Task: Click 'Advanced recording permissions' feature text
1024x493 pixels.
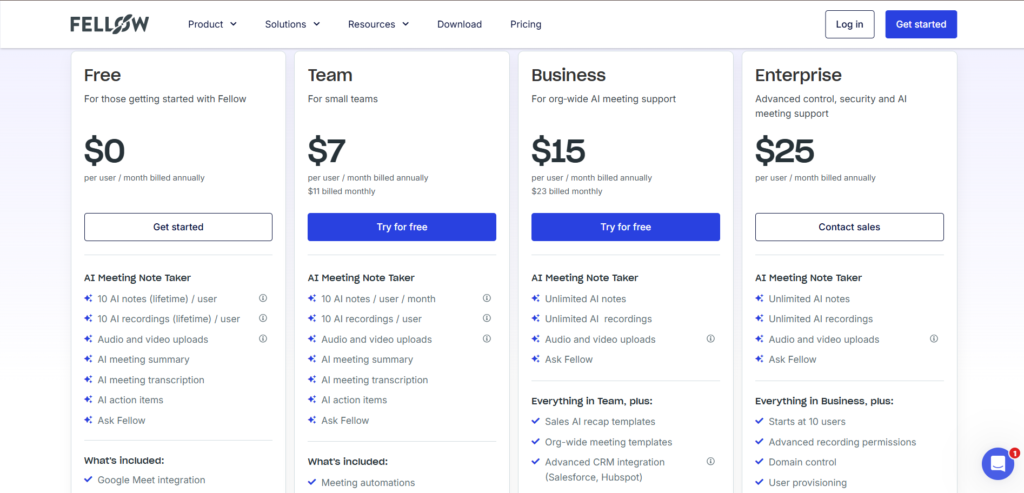Action: coord(842,442)
